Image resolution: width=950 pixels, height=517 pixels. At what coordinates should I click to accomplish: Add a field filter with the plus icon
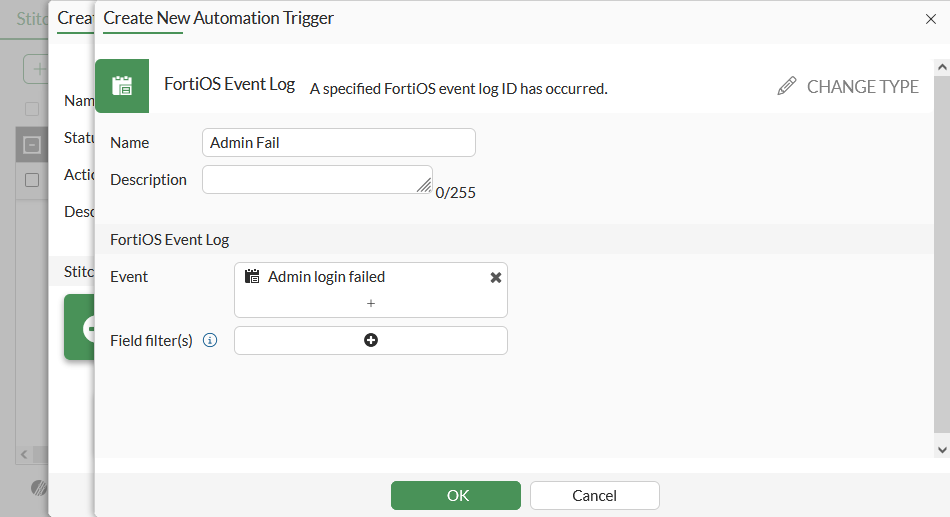pos(371,340)
